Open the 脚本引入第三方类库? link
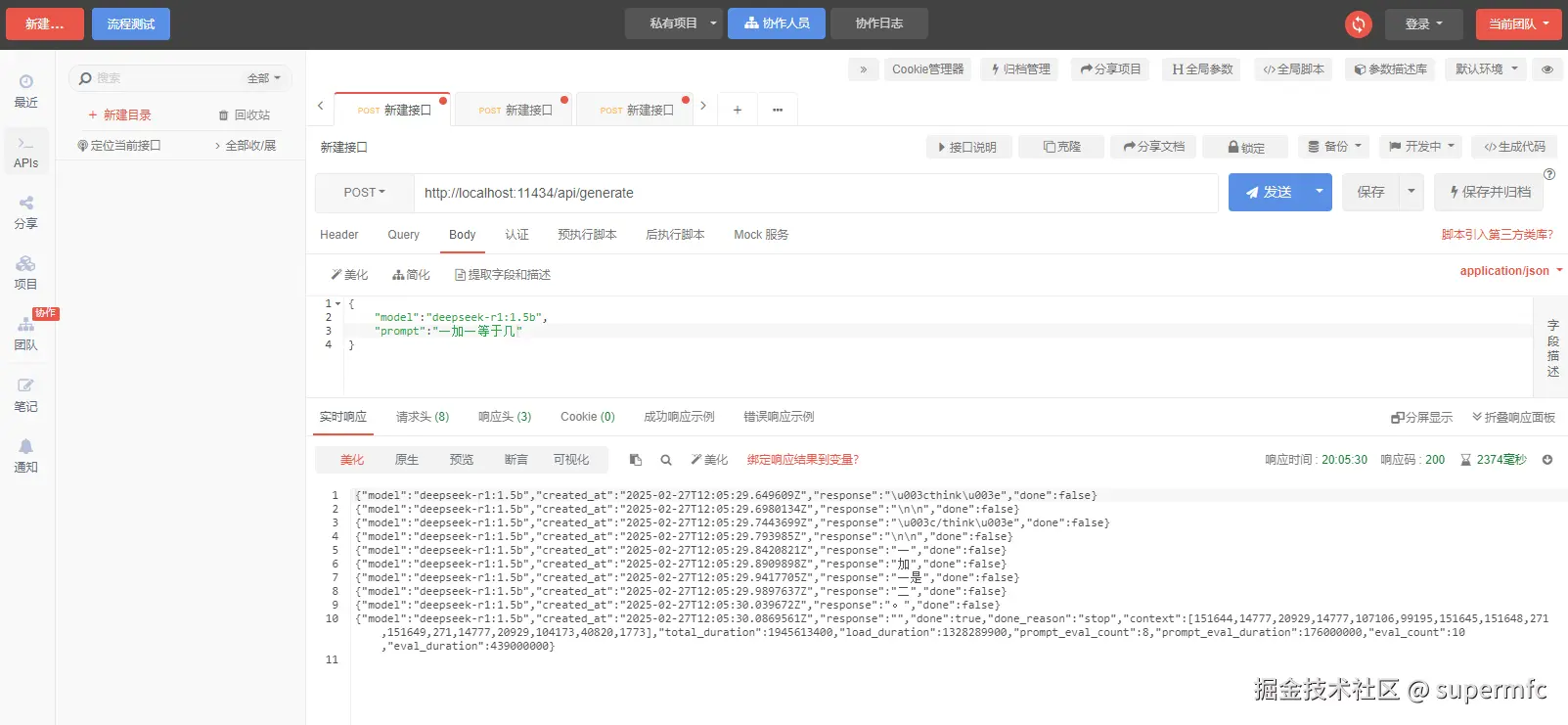Image resolution: width=1568 pixels, height=725 pixels. [x=1498, y=235]
